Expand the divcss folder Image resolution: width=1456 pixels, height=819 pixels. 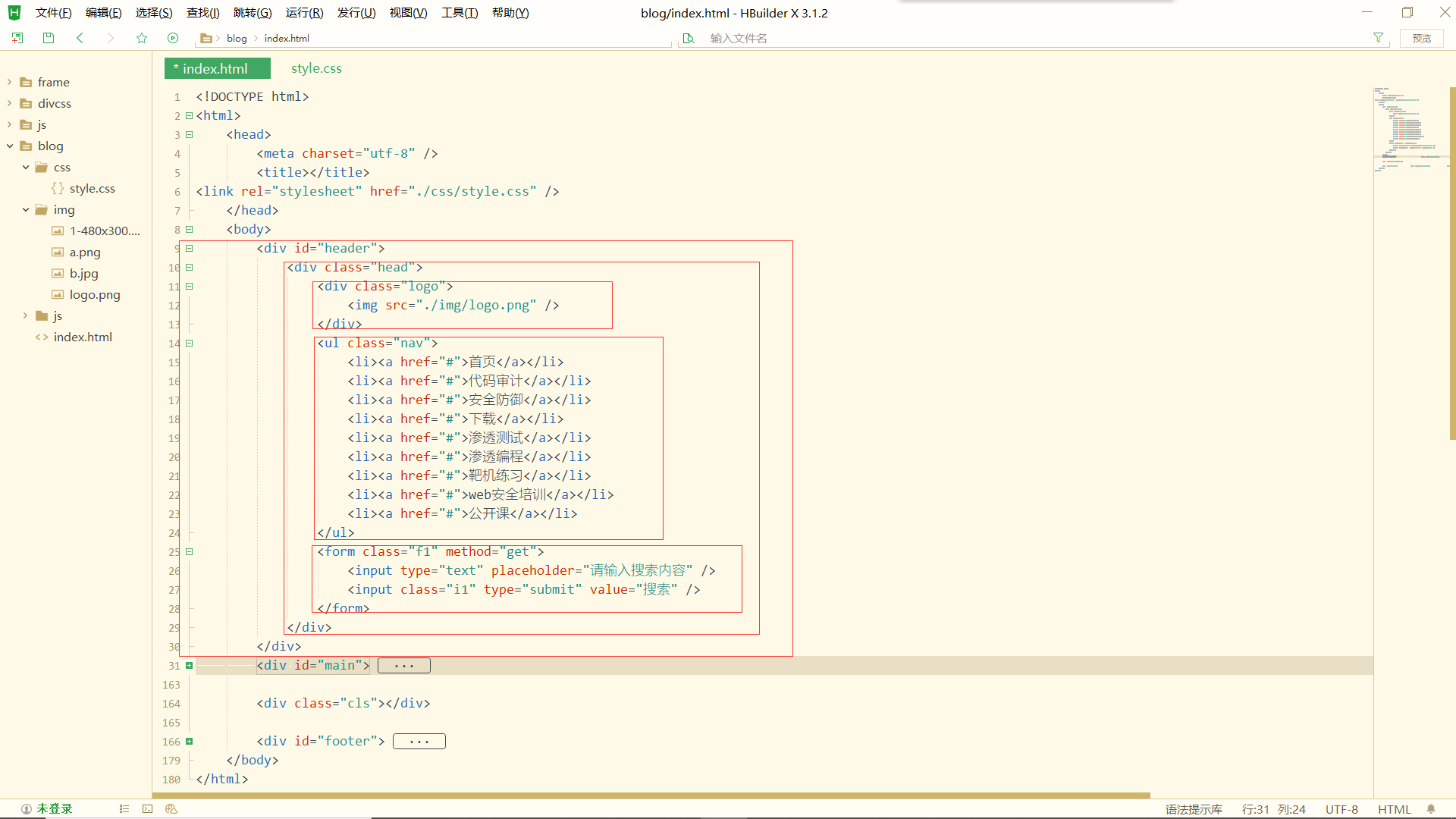coord(9,103)
